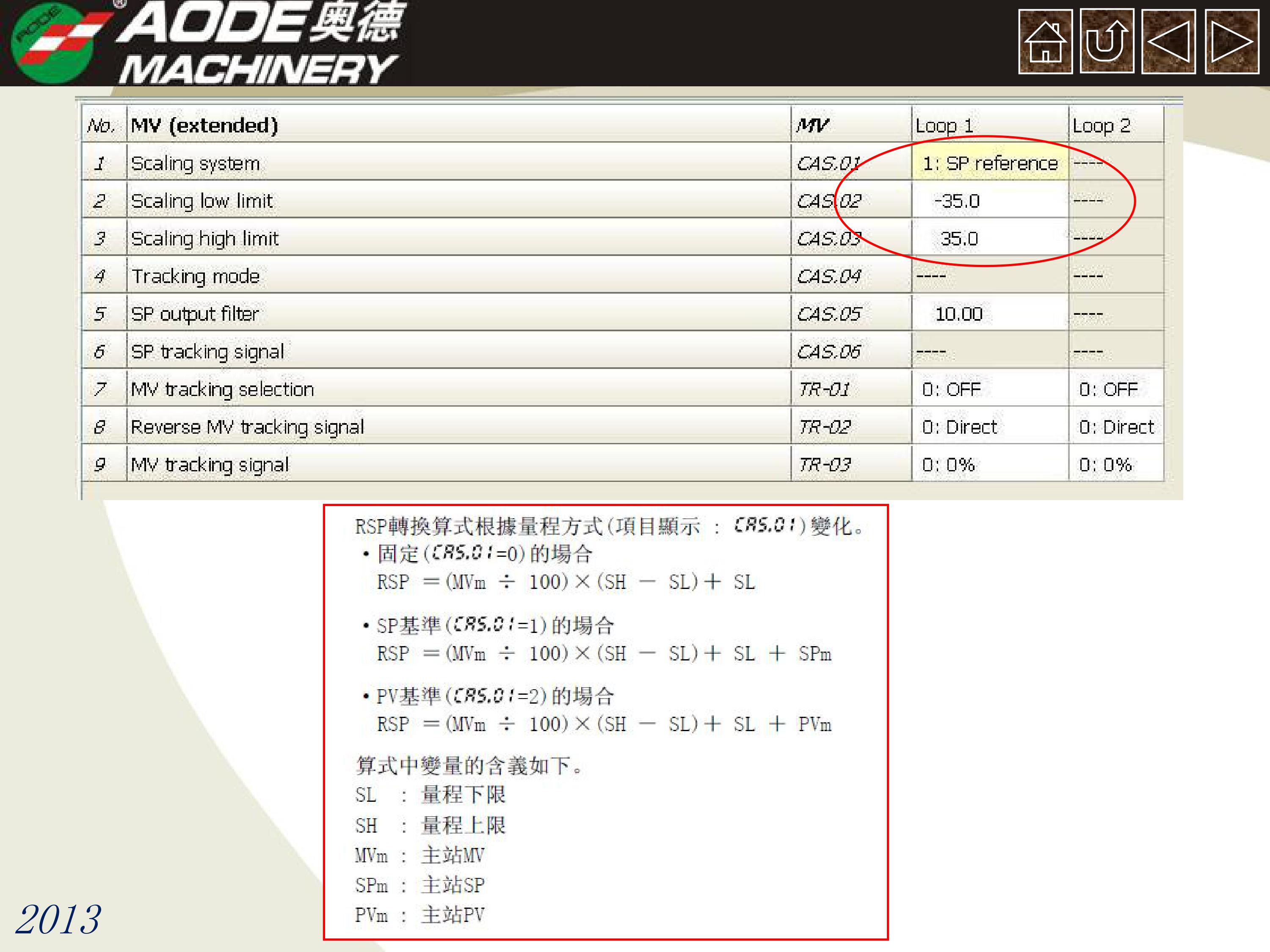
Task: Click the row number 9 cell
Action: coord(103,464)
